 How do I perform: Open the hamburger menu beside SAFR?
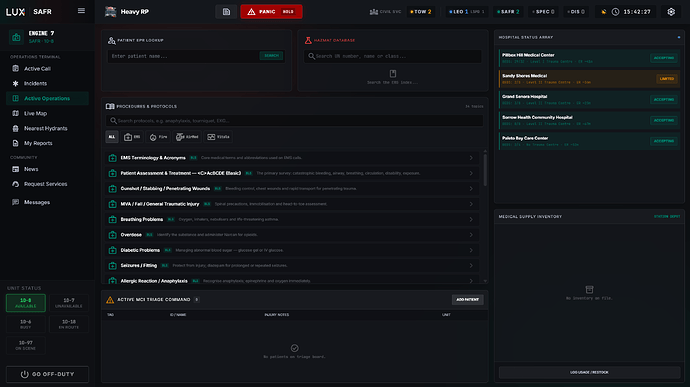[x=81, y=11]
